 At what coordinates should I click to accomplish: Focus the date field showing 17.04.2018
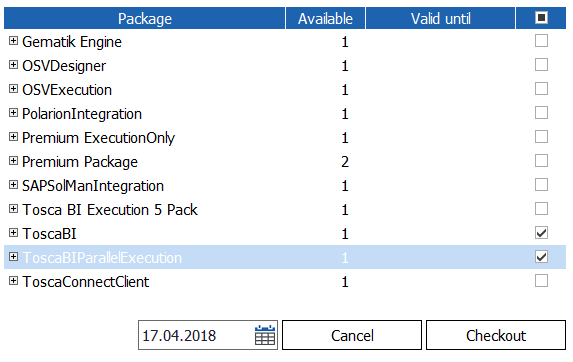pyautogui.click(x=196, y=335)
